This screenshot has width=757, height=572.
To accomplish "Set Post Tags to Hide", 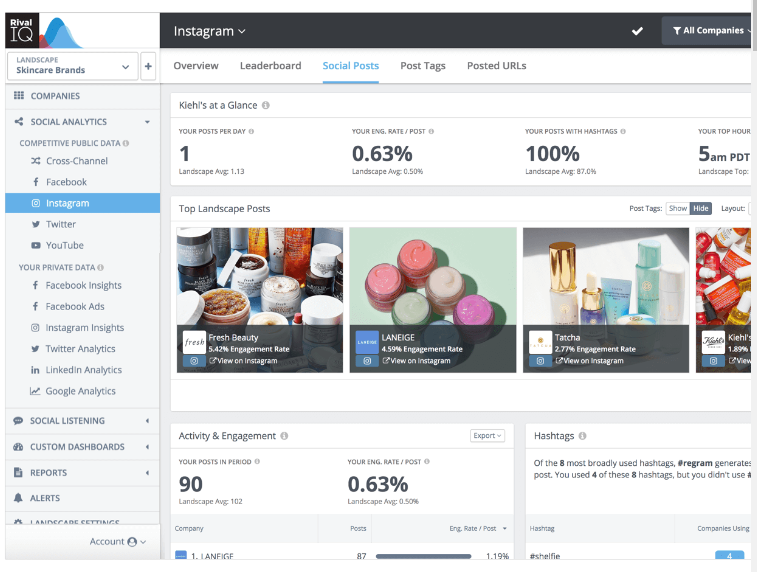I will coord(701,209).
